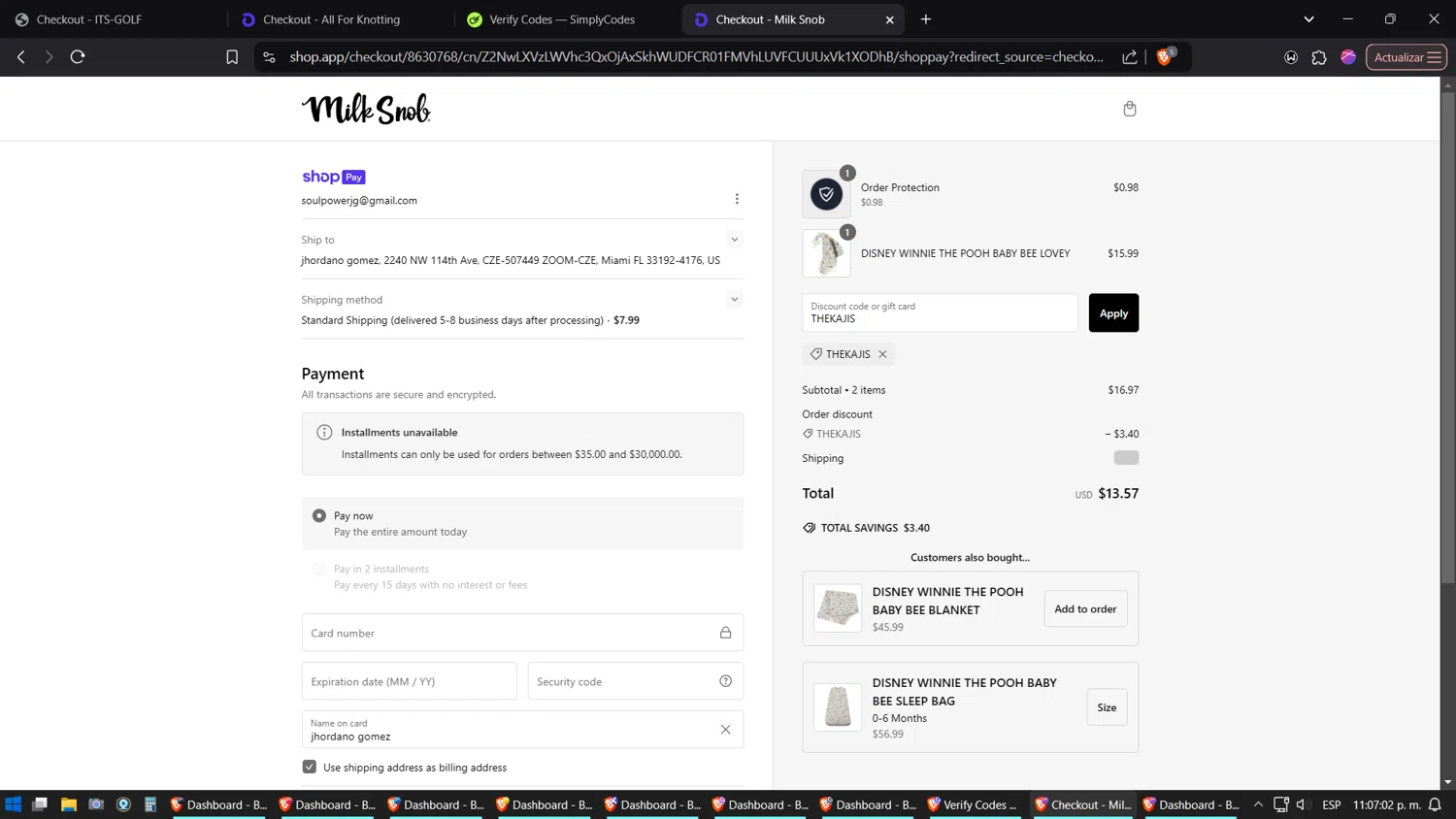Open the Windows Start menu
Image resolution: width=1456 pixels, height=819 pixels.
[14, 804]
